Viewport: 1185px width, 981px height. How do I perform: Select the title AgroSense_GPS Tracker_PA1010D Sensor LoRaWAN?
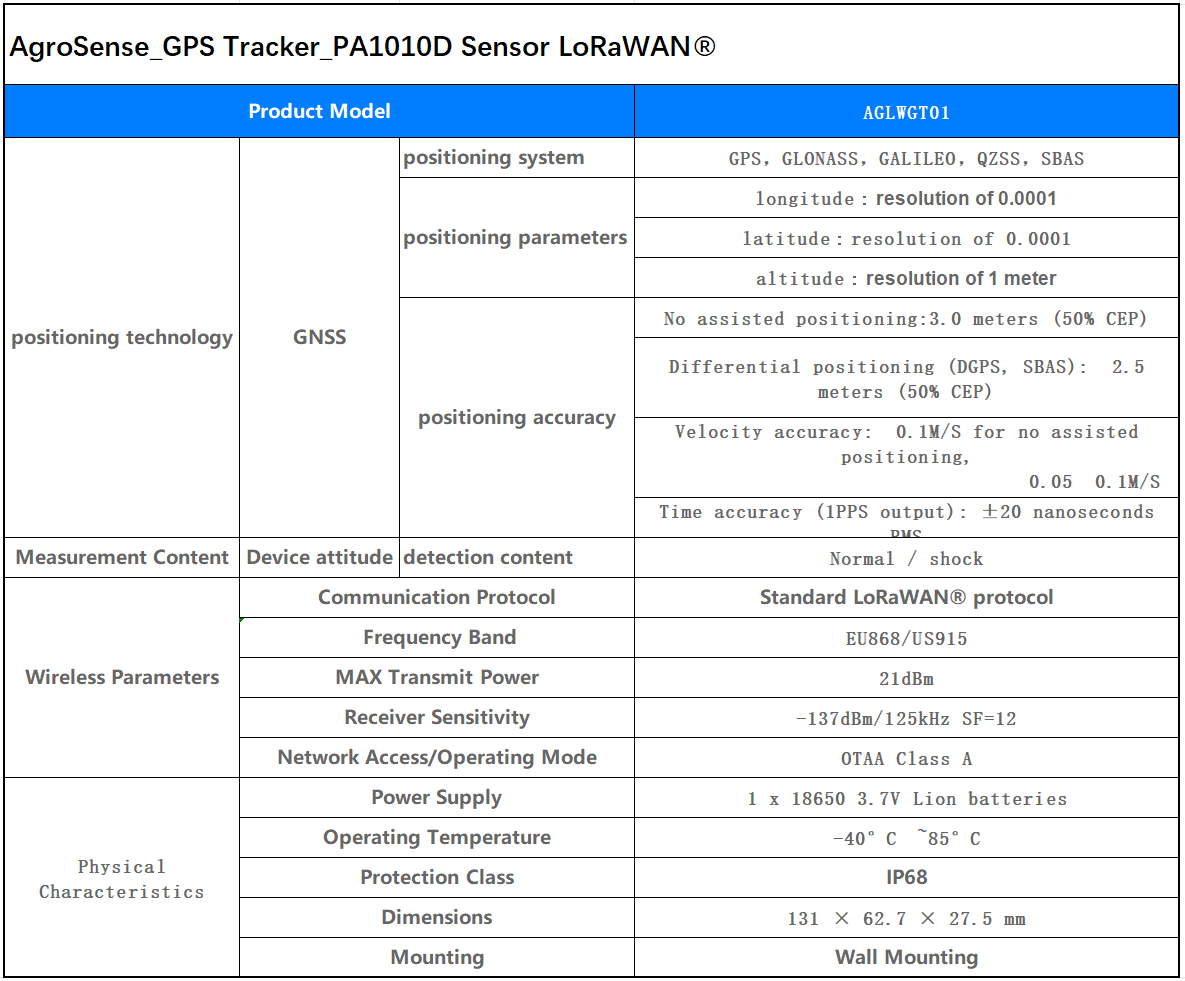[x=363, y=47]
